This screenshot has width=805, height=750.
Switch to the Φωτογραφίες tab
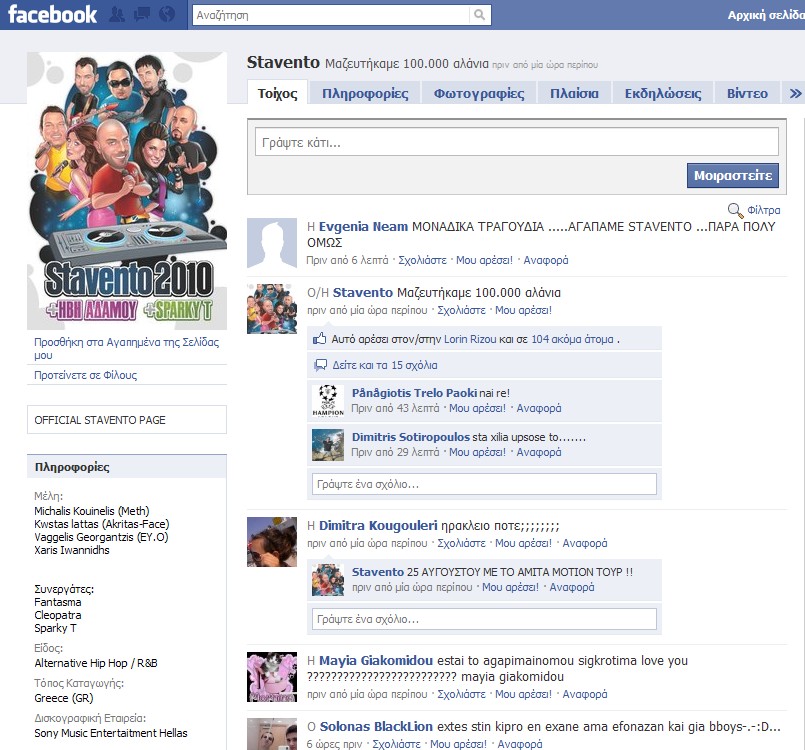pos(479,94)
